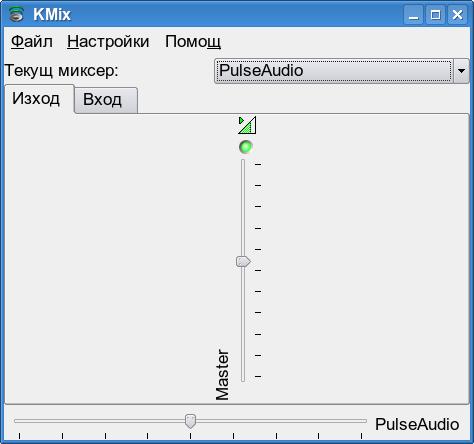This screenshot has width=474, height=444.
Task: Close the KMix window
Action: click(x=457, y=15)
